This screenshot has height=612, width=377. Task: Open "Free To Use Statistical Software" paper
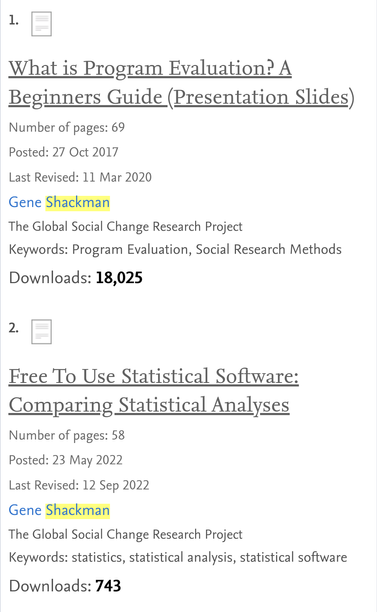(154, 390)
